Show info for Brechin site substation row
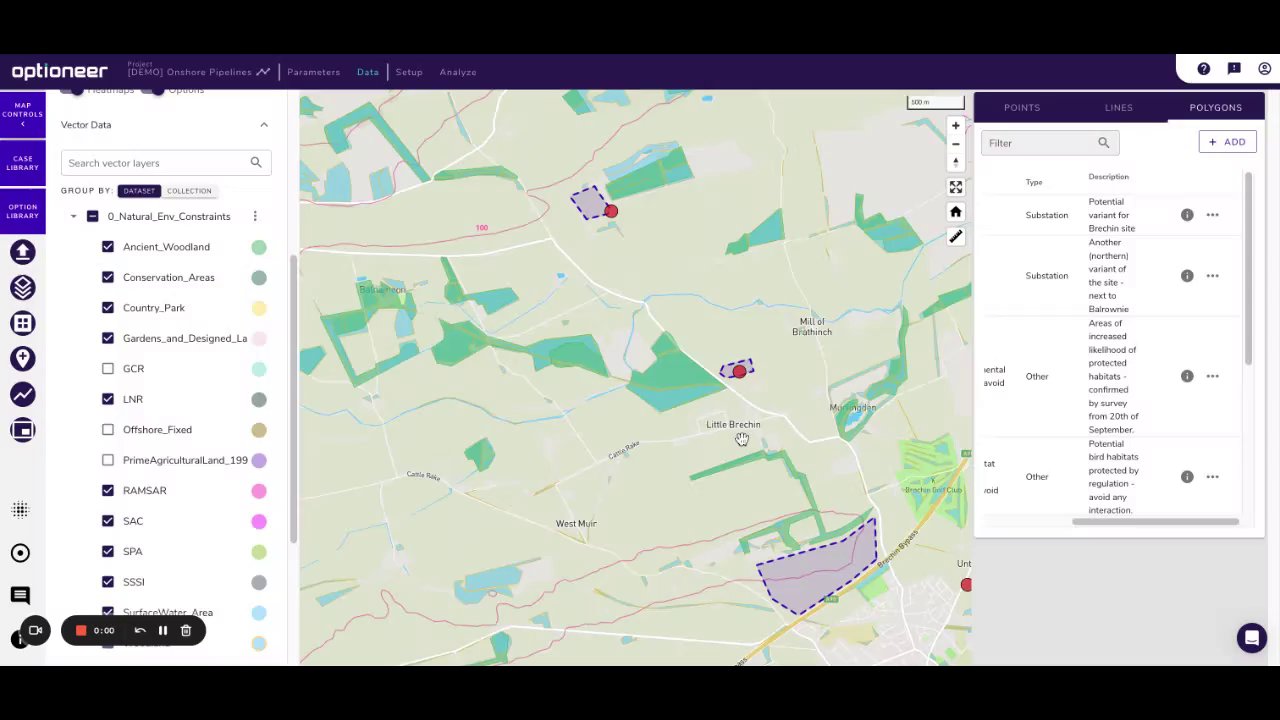 click(1187, 215)
